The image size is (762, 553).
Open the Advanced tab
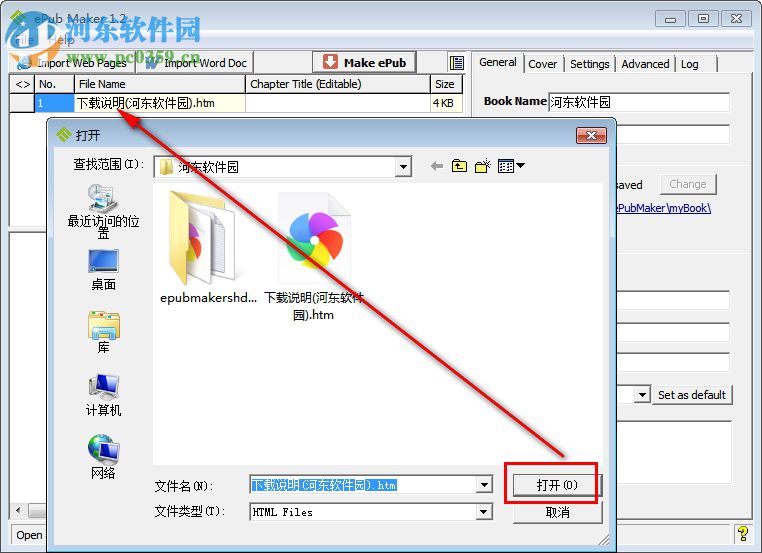645,64
